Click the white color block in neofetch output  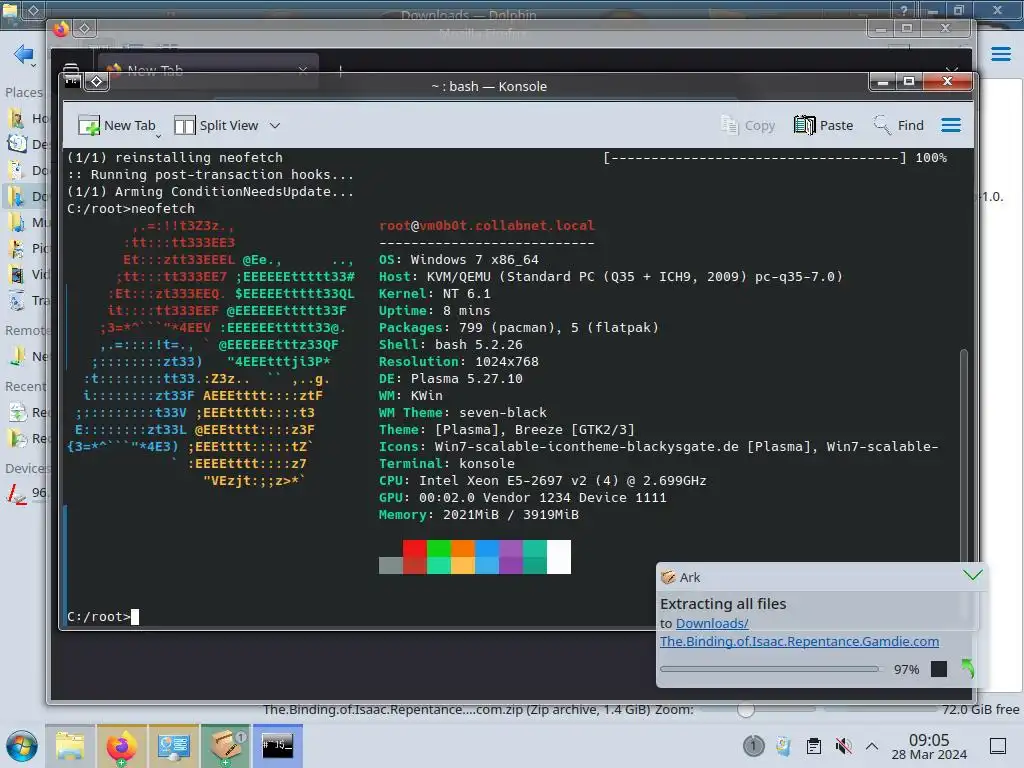tap(558, 556)
